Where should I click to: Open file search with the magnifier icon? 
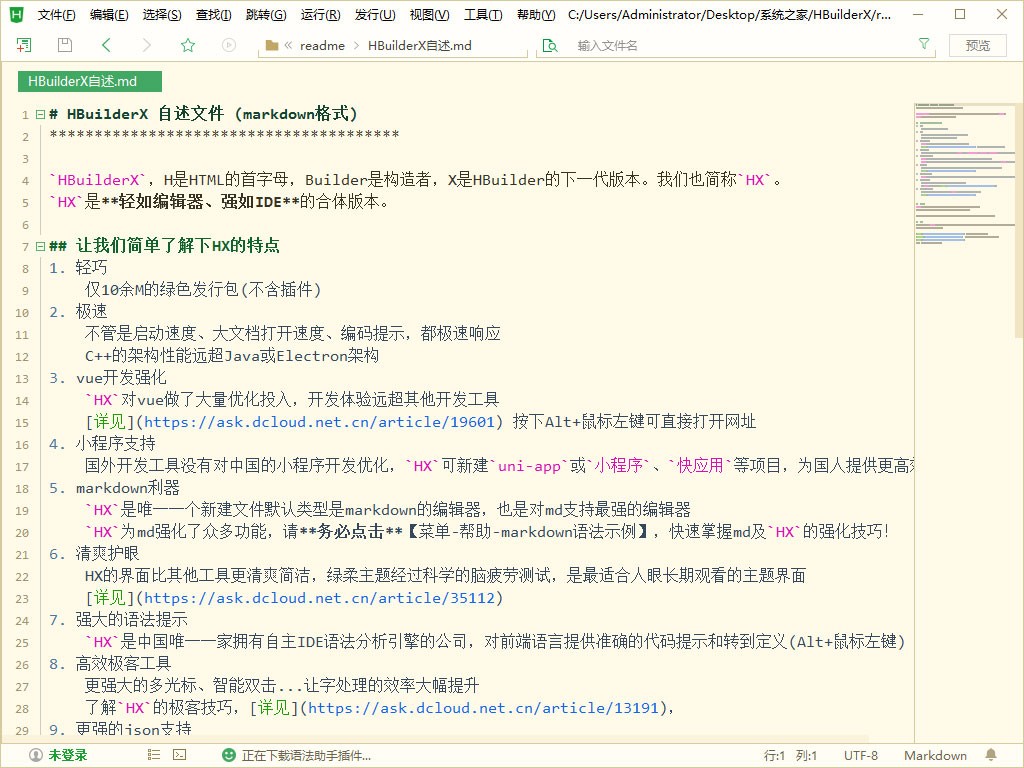[551, 45]
